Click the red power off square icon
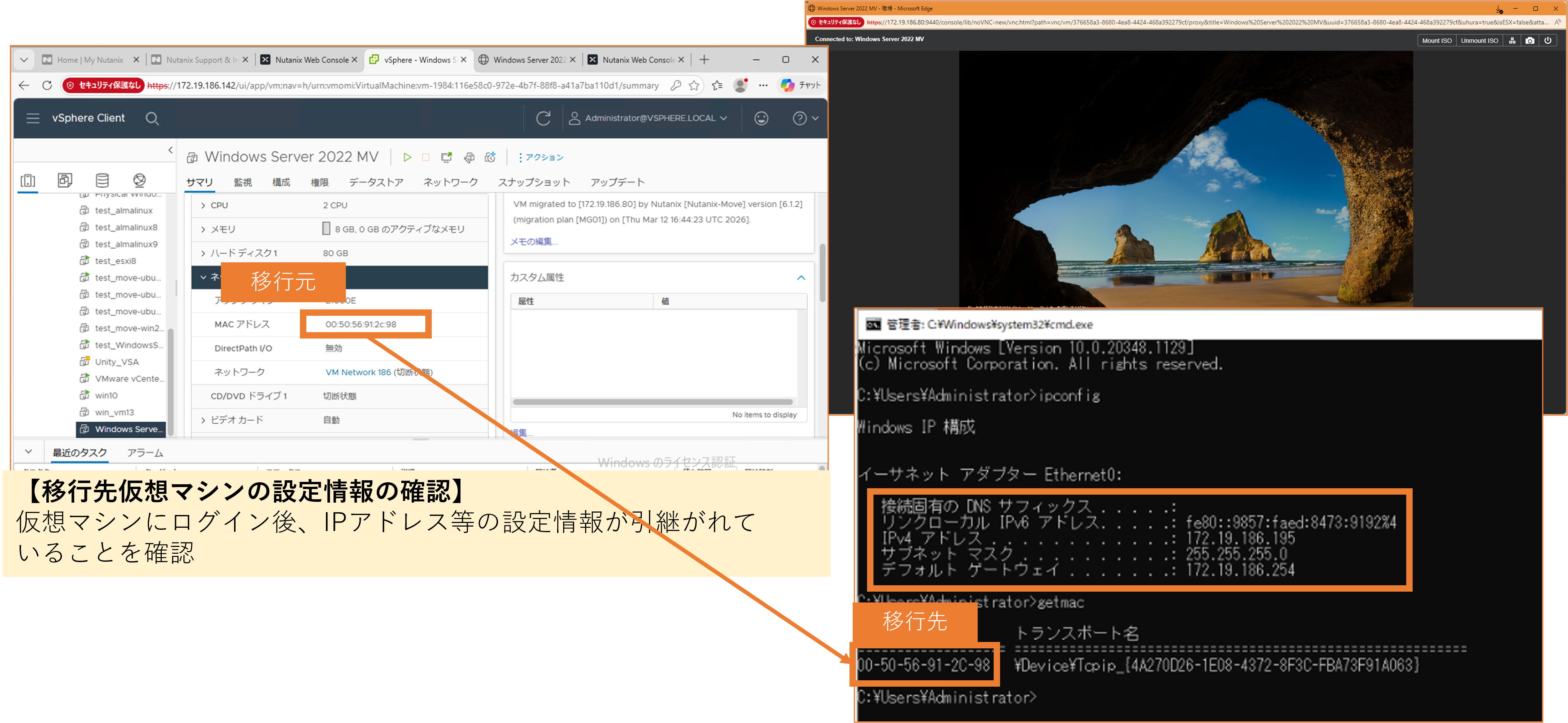Viewport: 1568px width, 723px height. (x=426, y=157)
